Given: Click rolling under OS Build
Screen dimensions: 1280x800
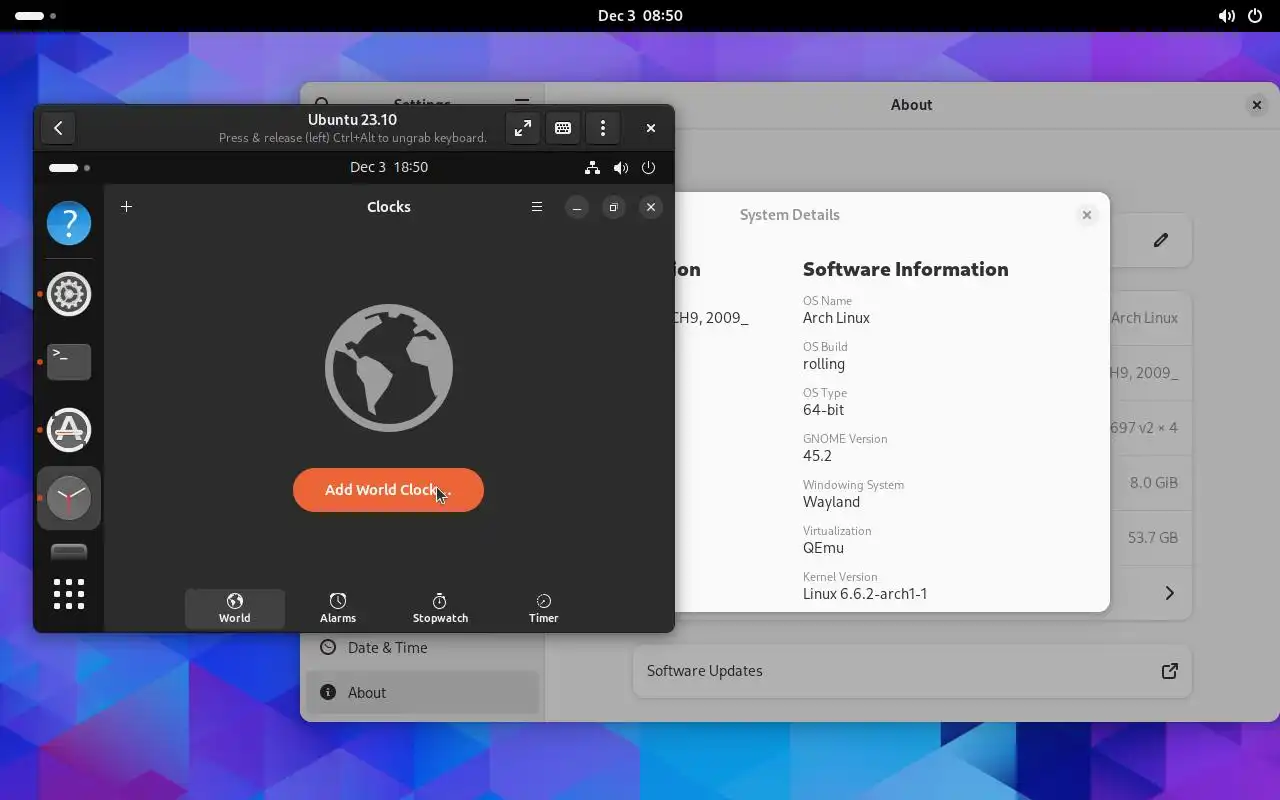Looking at the screenshot, I should coord(824,364).
